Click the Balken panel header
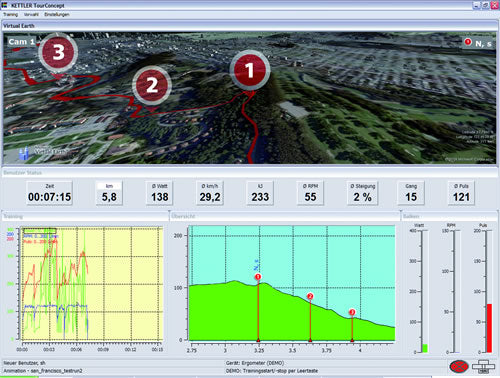The height and width of the screenshot is (378, 500). click(x=450, y=216)
